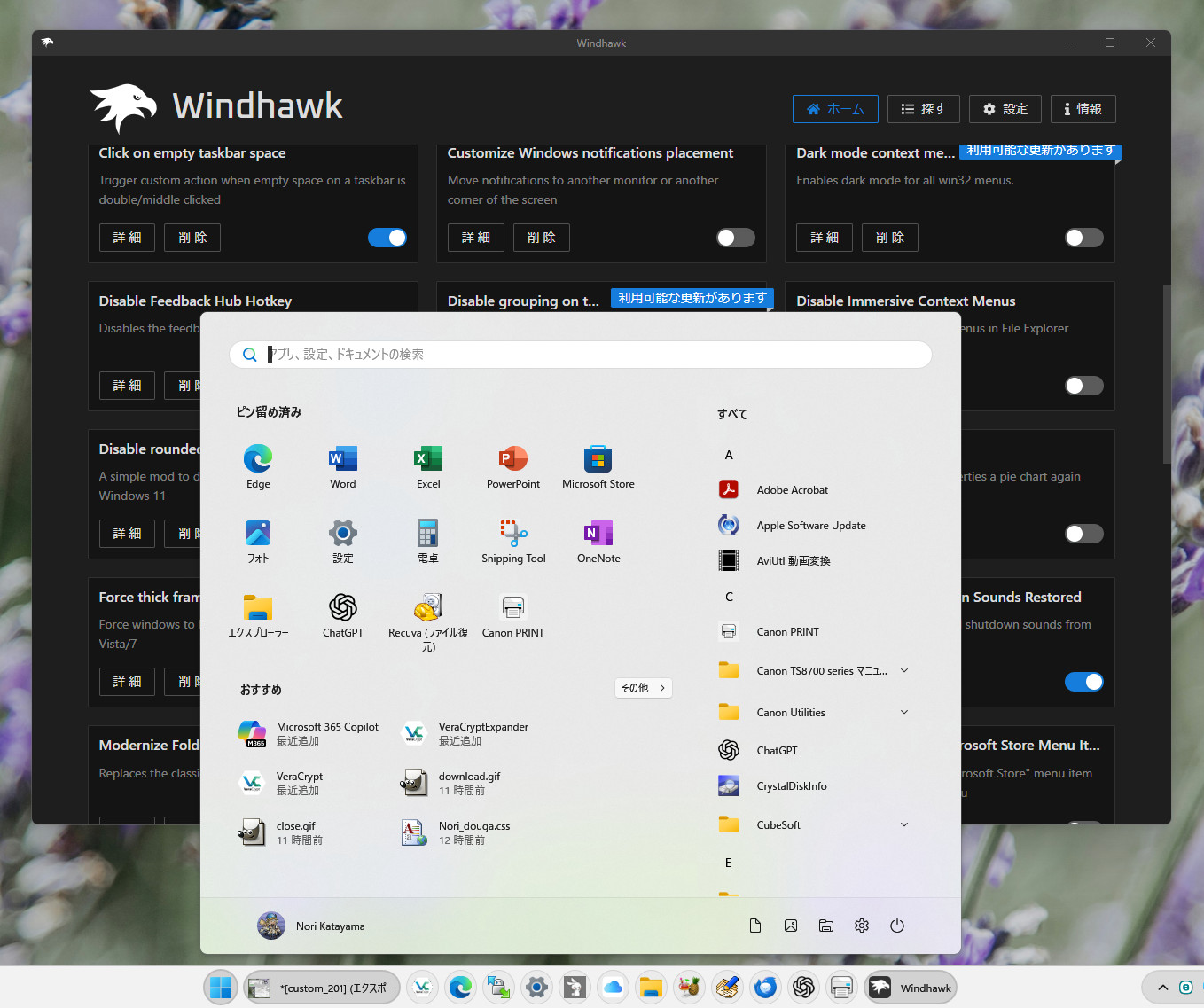Screen dimensions: 1204x1008
Task: Show tray hidden icons chevron
Action: 1162,988
